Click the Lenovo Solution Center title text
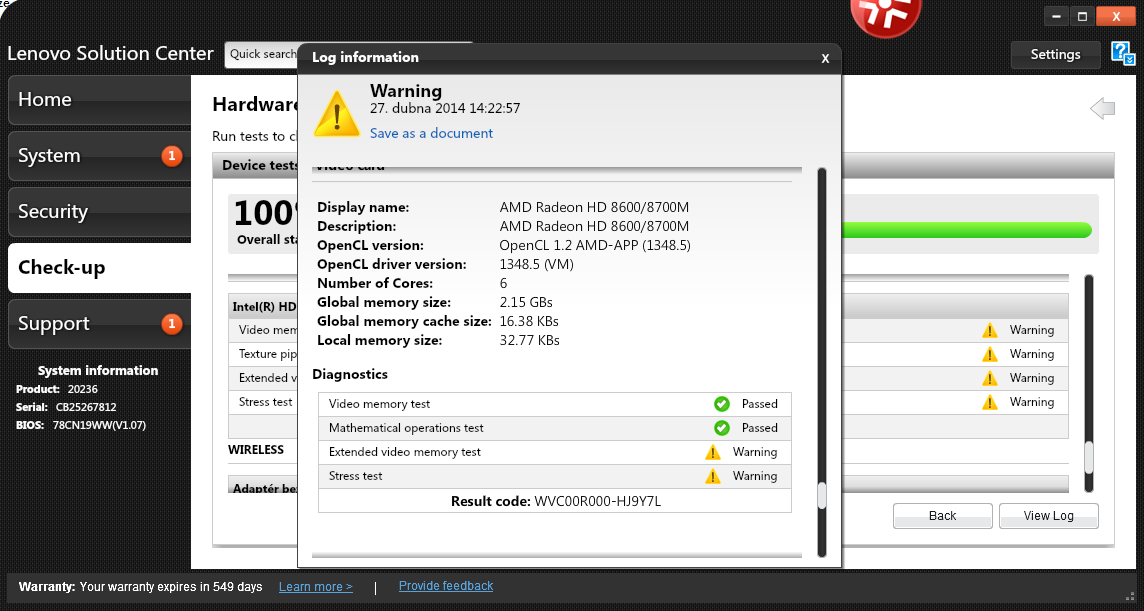 pos(110,54)
